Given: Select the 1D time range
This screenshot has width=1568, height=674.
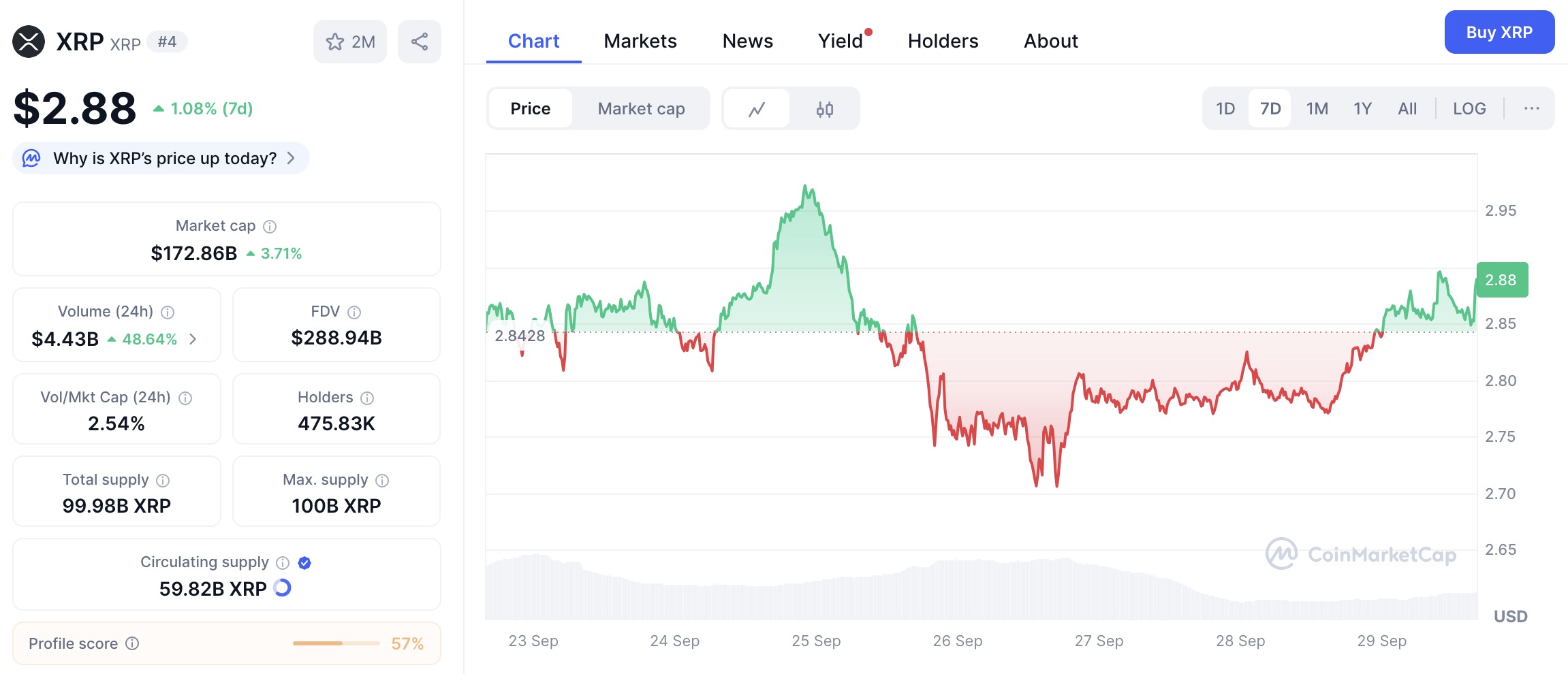Looking at the screenshot, I should tap(1225, 109).
